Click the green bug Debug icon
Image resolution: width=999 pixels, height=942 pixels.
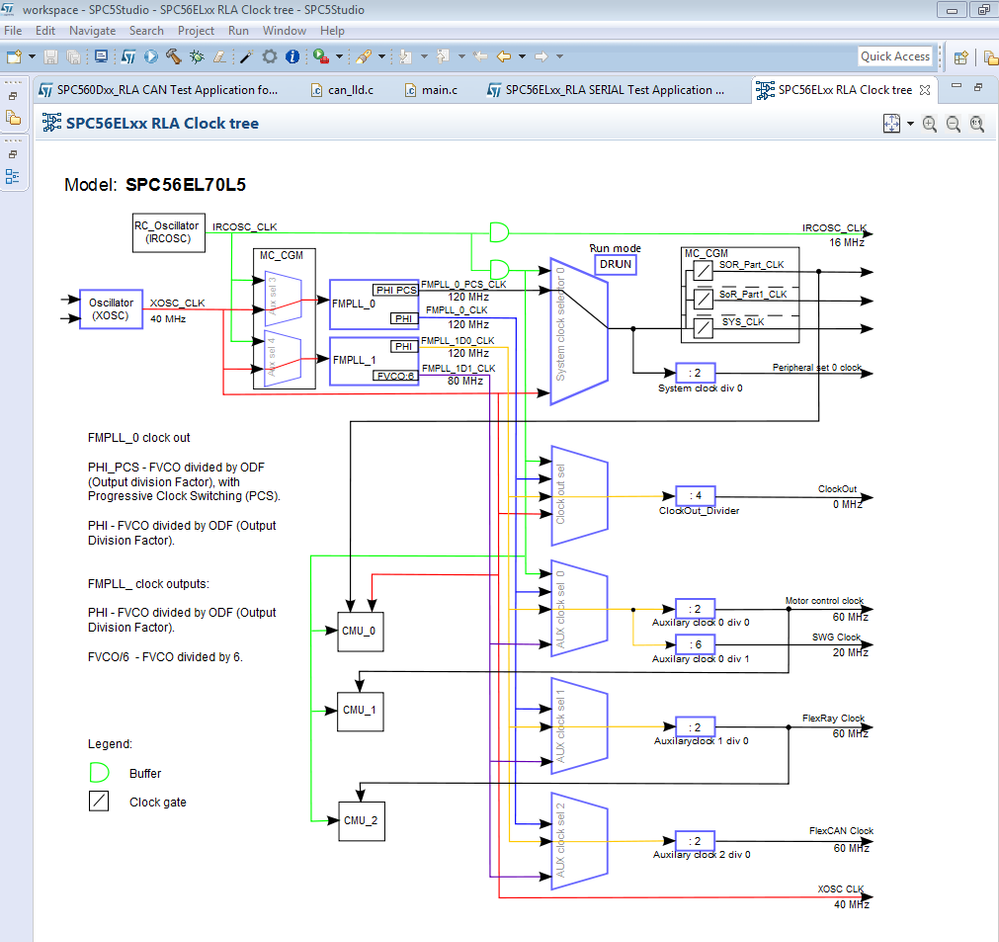tap(197, 57)
